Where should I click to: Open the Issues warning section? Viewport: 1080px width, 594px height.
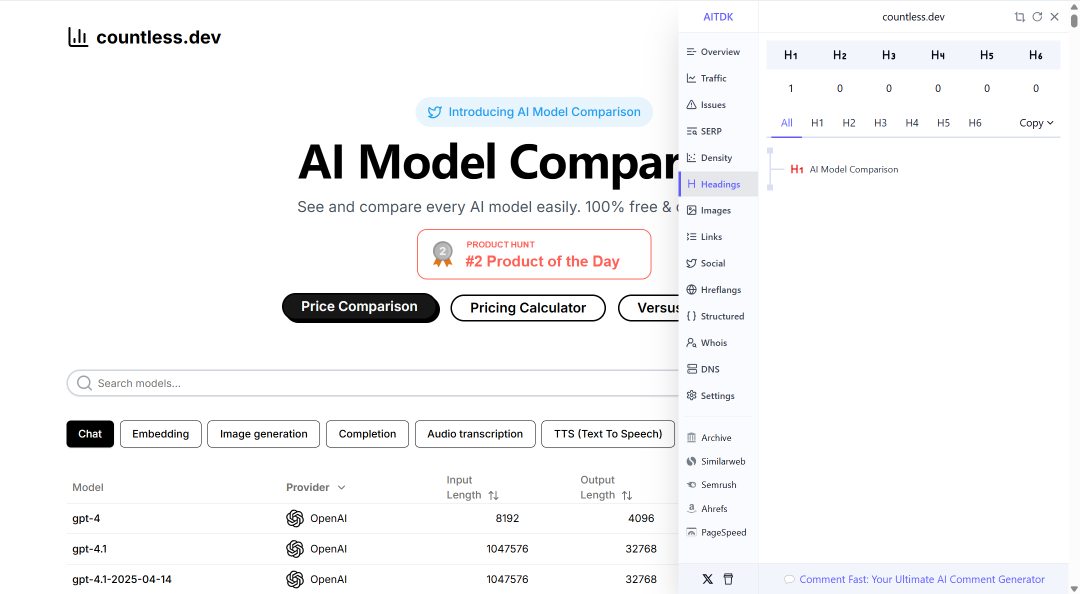click(718, 105)
